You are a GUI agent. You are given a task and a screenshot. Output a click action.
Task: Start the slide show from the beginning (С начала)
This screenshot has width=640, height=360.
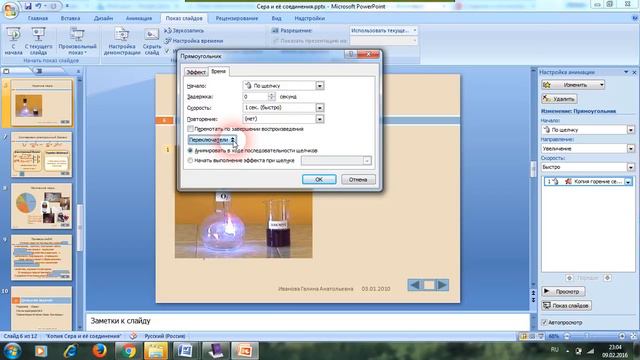click(x=13, y=41)
